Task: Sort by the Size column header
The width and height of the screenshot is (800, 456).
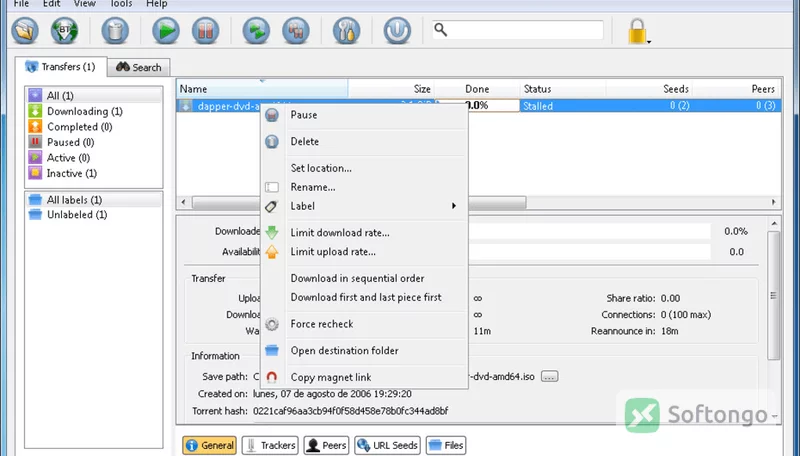Action: [x=391, y=89]
